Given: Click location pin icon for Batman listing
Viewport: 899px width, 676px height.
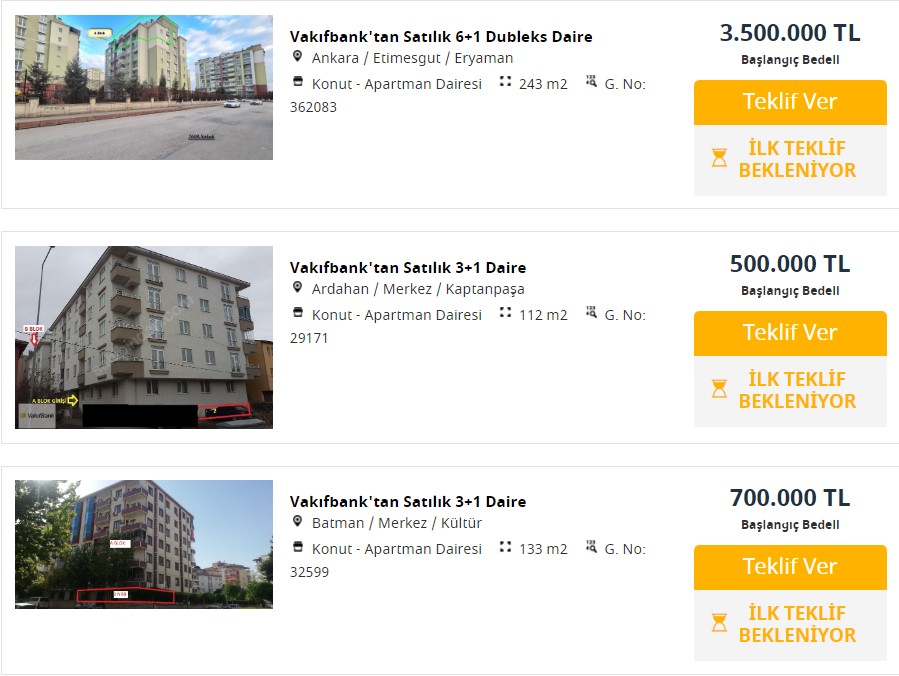Looking at the screenshot, I should pos(297,522).
